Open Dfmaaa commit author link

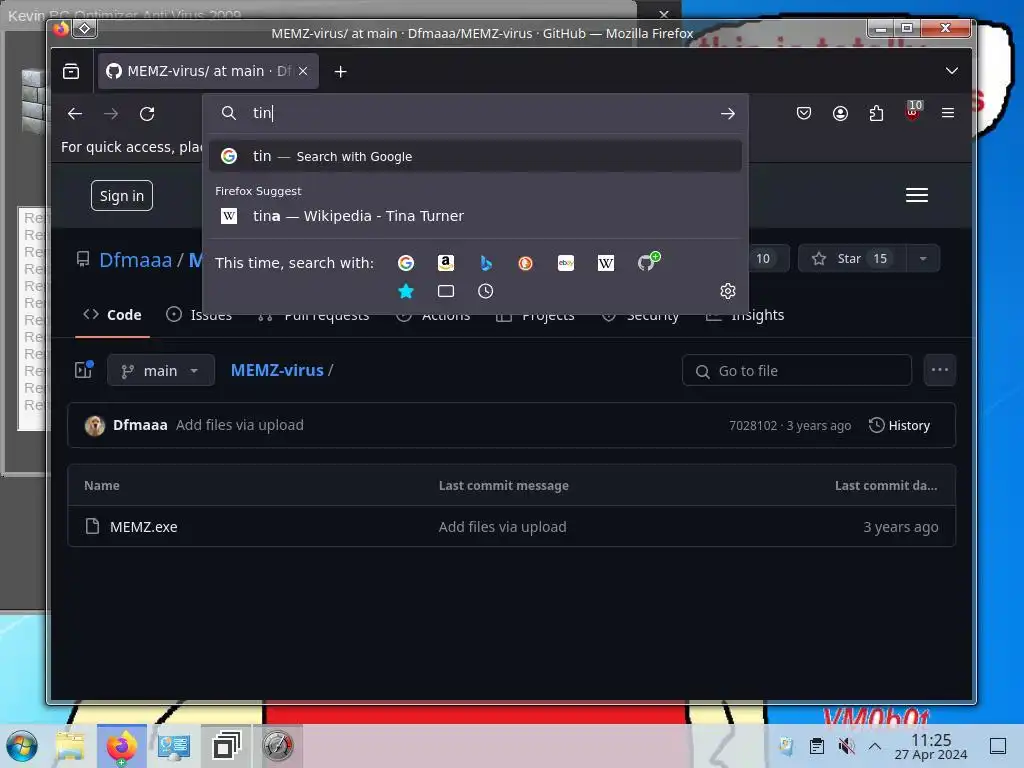tap(140, 425)
